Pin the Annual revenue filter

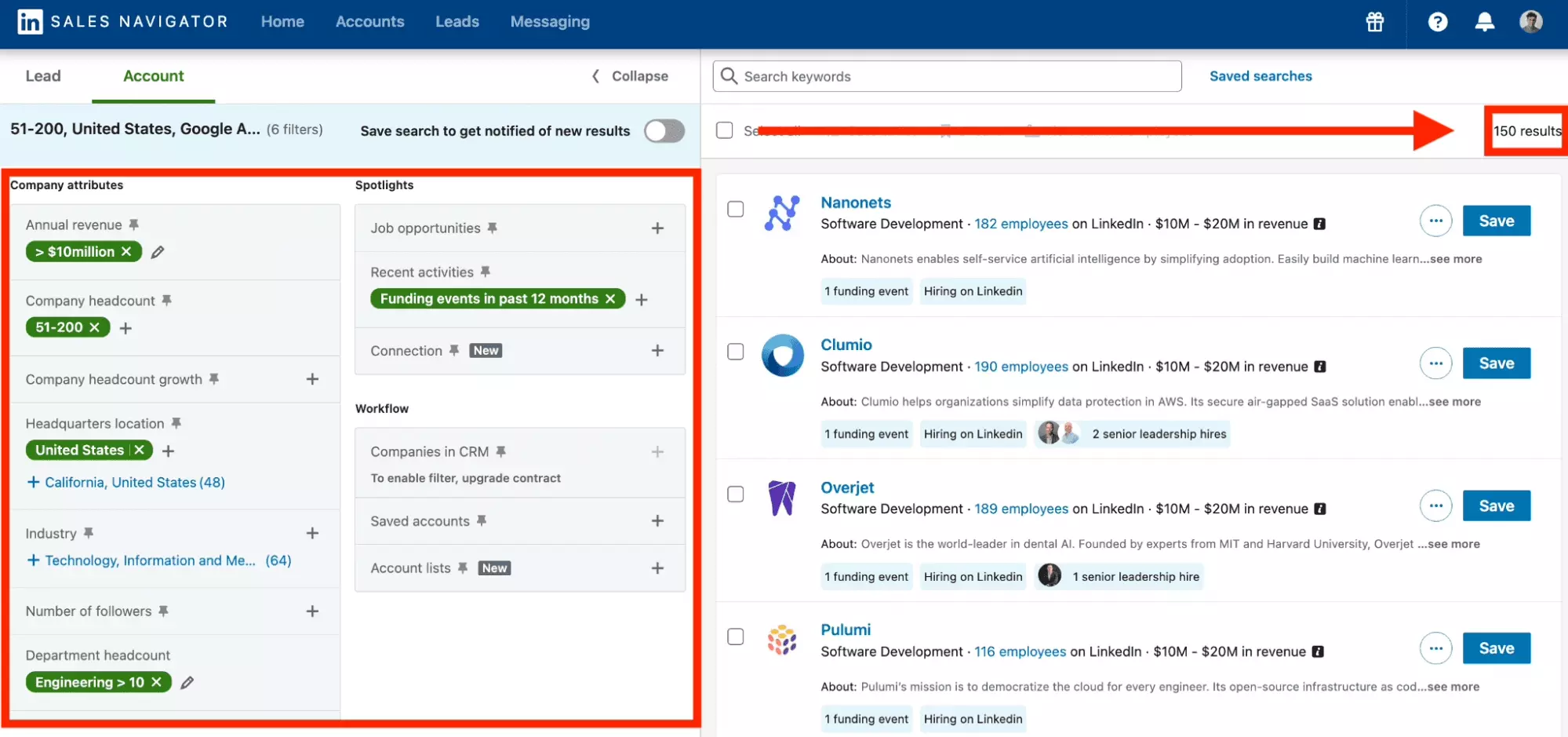(134, 224)
